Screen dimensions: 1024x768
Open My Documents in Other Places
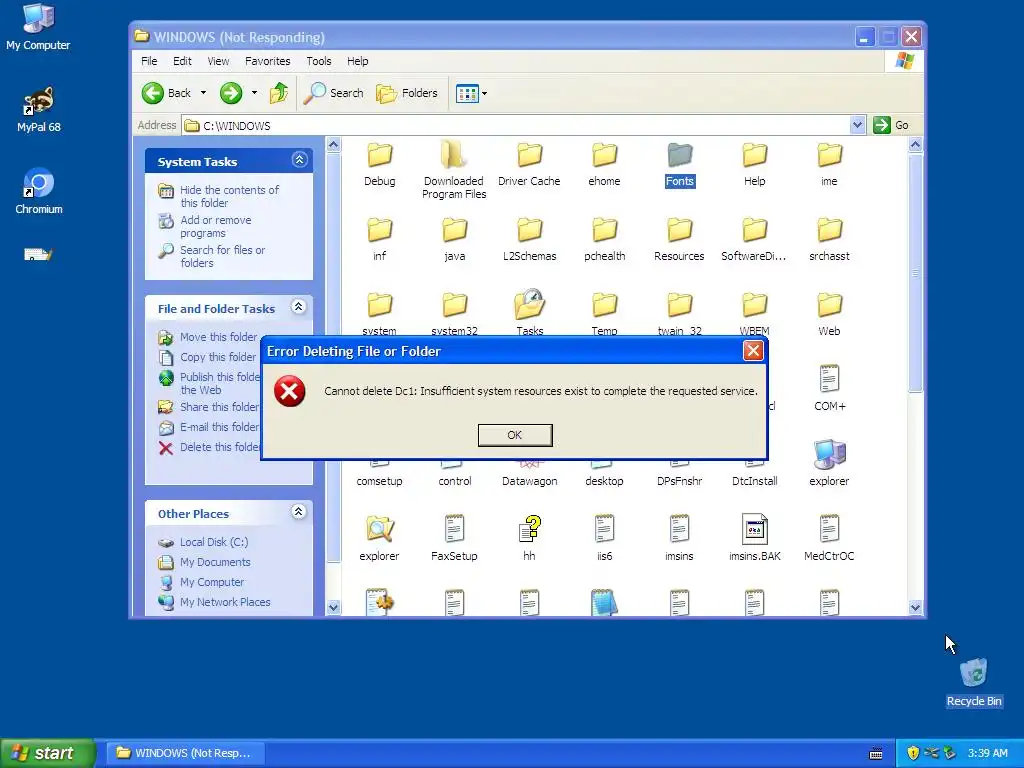pyautogui.click(x=215, y=562)
